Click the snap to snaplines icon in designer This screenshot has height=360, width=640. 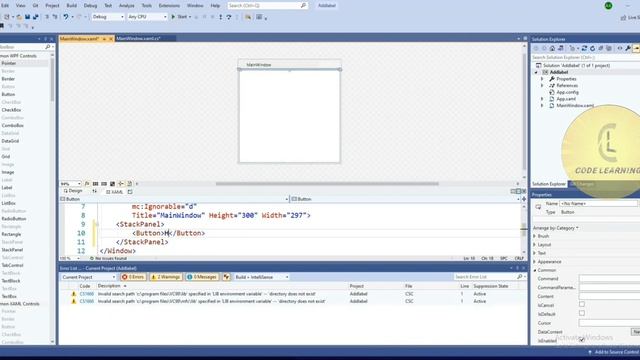coord(121,184)
